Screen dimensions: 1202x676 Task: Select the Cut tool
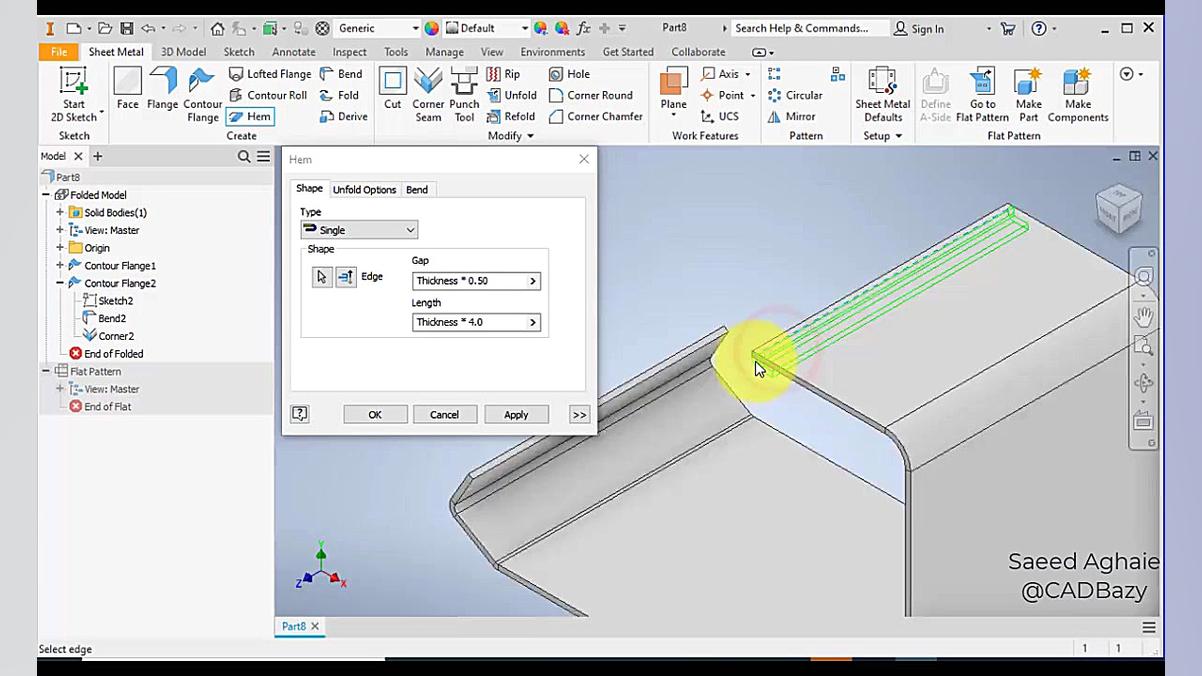pos(392,89)
